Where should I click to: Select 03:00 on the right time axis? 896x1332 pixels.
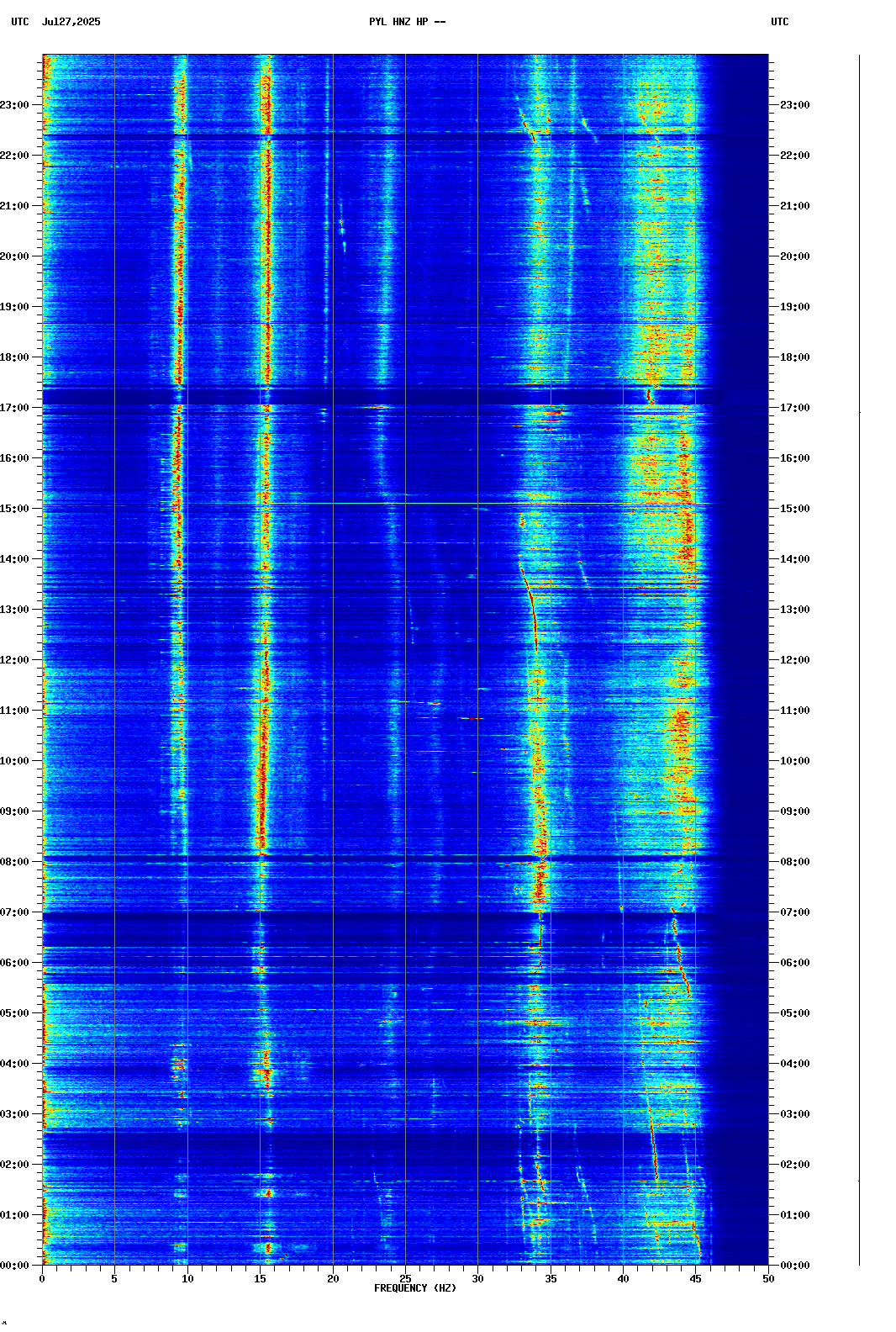[x=795, y=1114]
